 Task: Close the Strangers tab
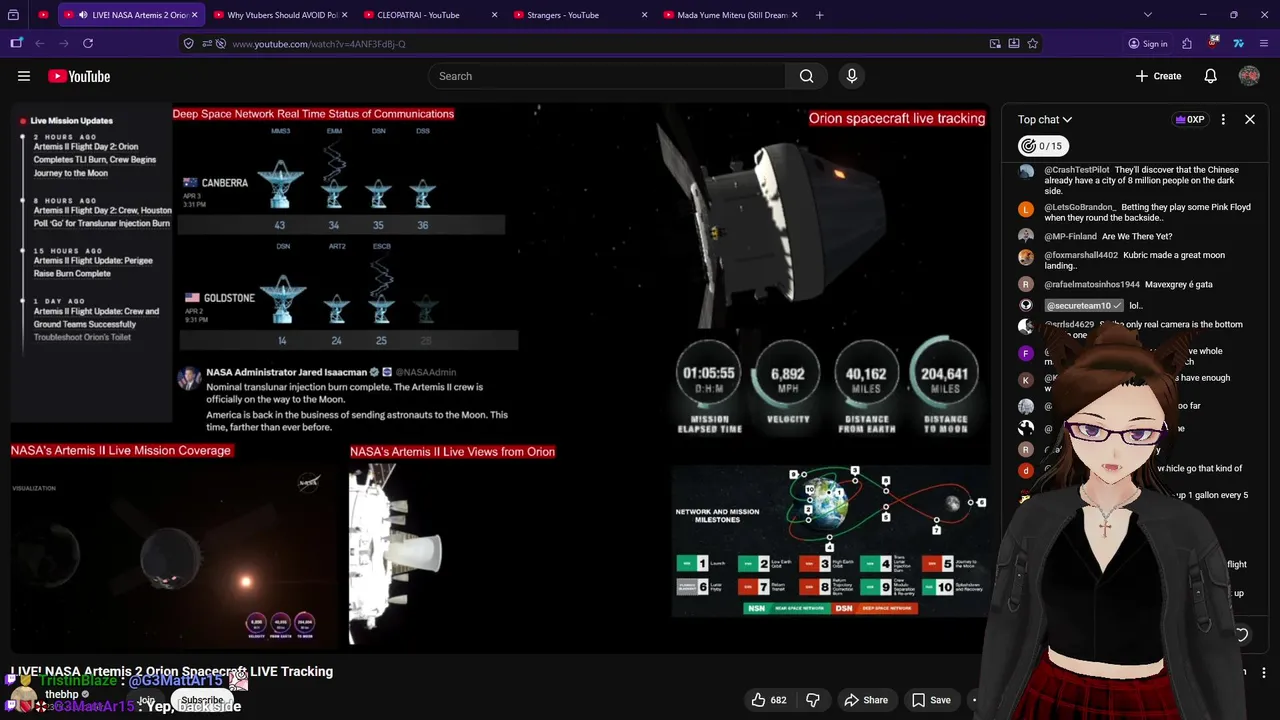click(644, 15)
